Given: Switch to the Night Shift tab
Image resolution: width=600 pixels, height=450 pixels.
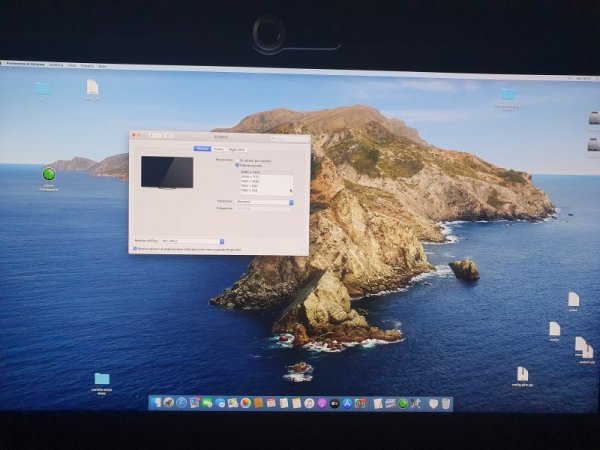Looking at the screenshot, I should [237, 149].
